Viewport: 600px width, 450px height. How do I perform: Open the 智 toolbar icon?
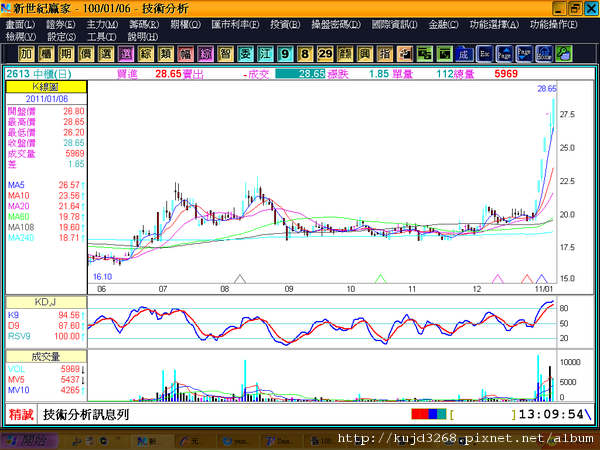[x=225, y=54]
